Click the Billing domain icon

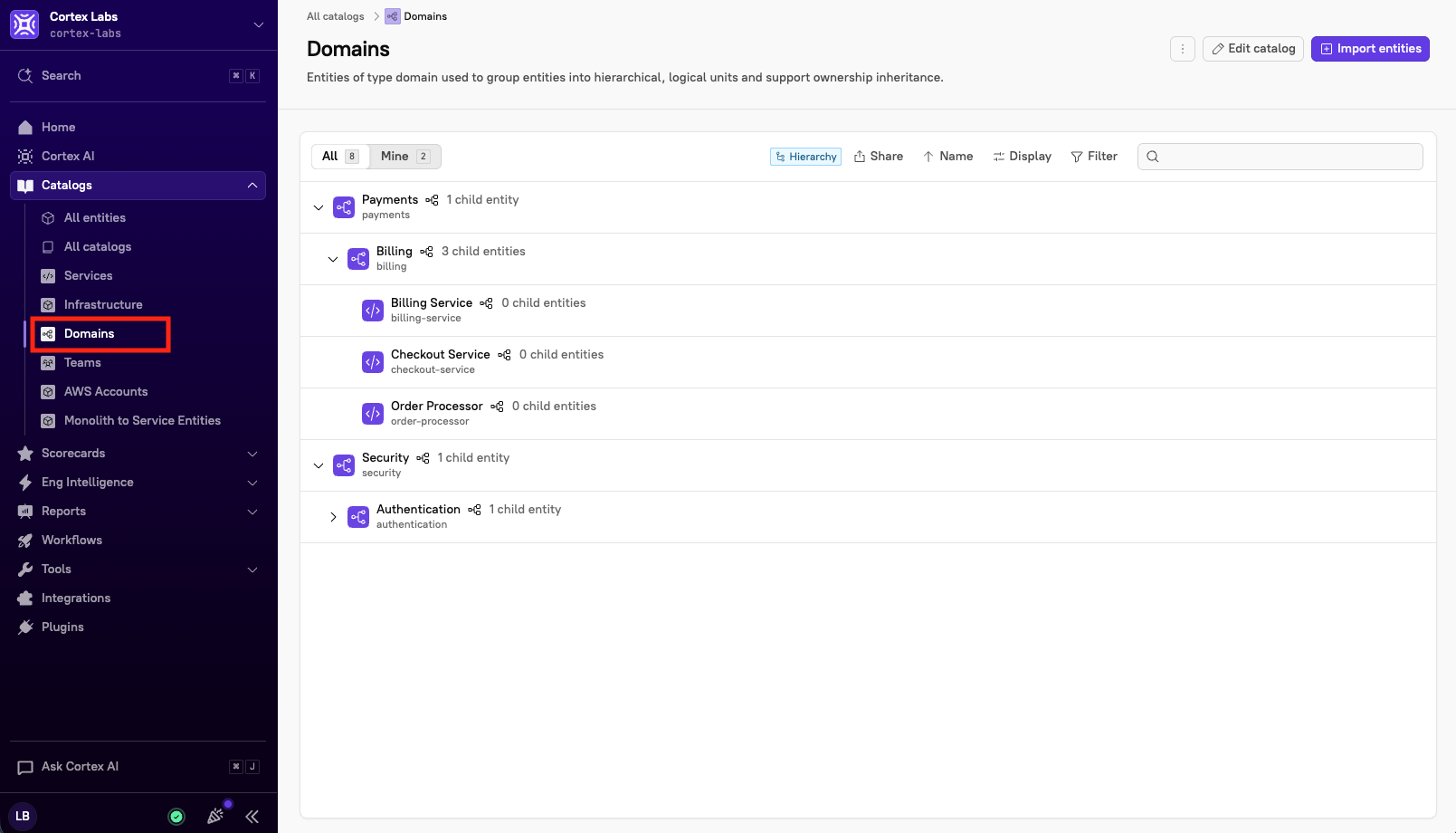(358, 259)
